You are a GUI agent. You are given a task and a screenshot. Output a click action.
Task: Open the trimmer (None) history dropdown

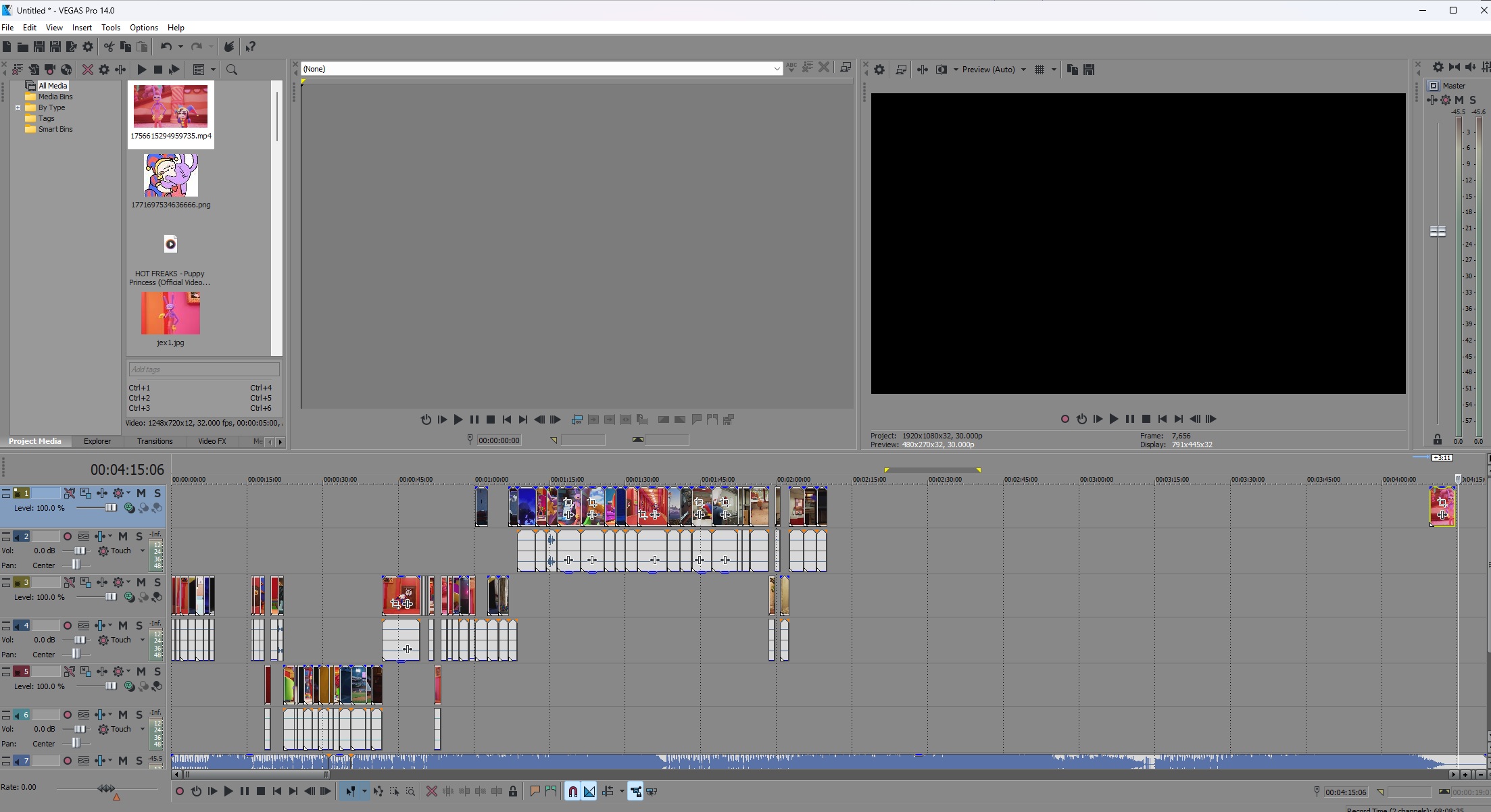coord(777,69)
